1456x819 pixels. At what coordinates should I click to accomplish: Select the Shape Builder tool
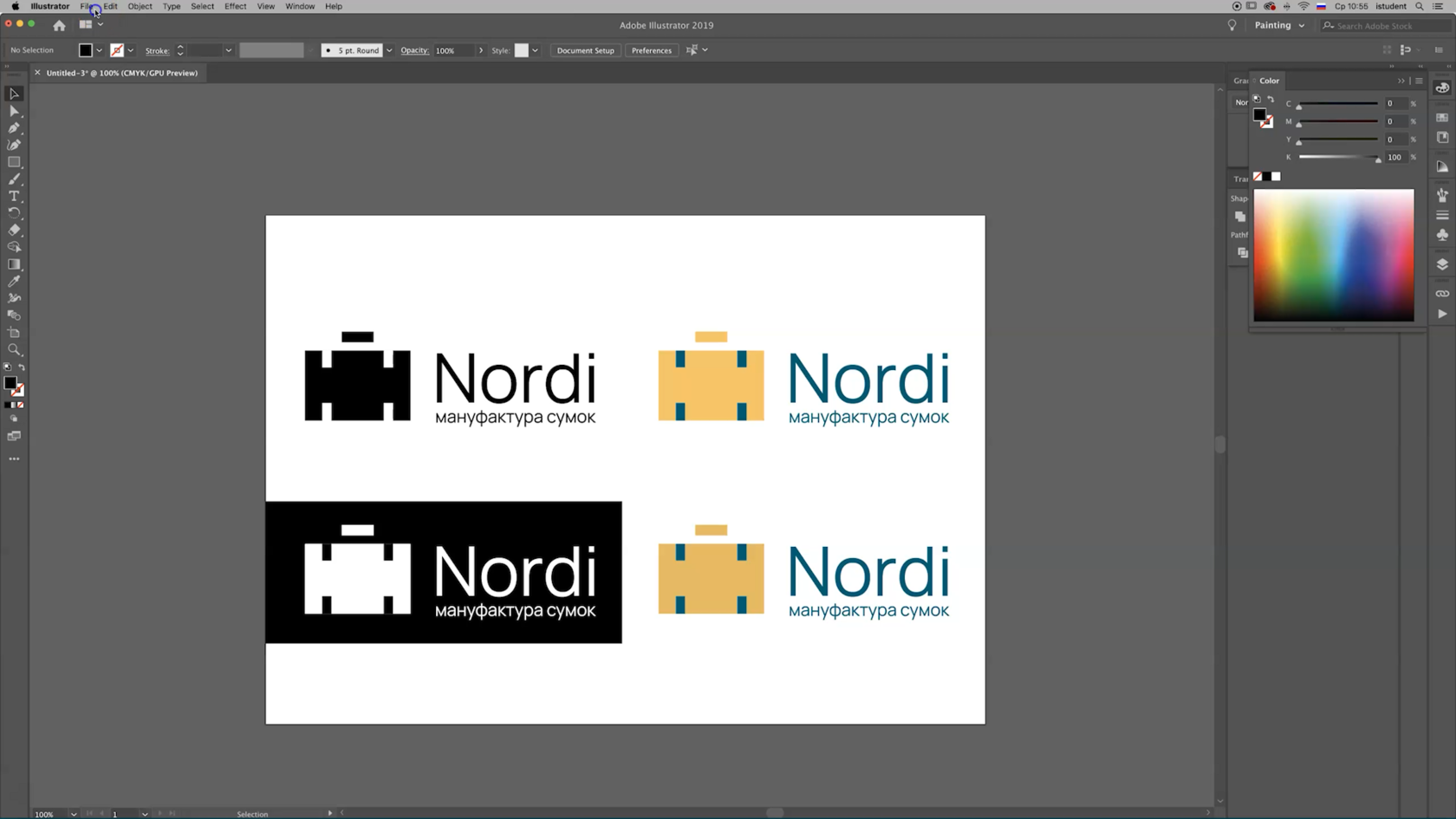(14, 247)
